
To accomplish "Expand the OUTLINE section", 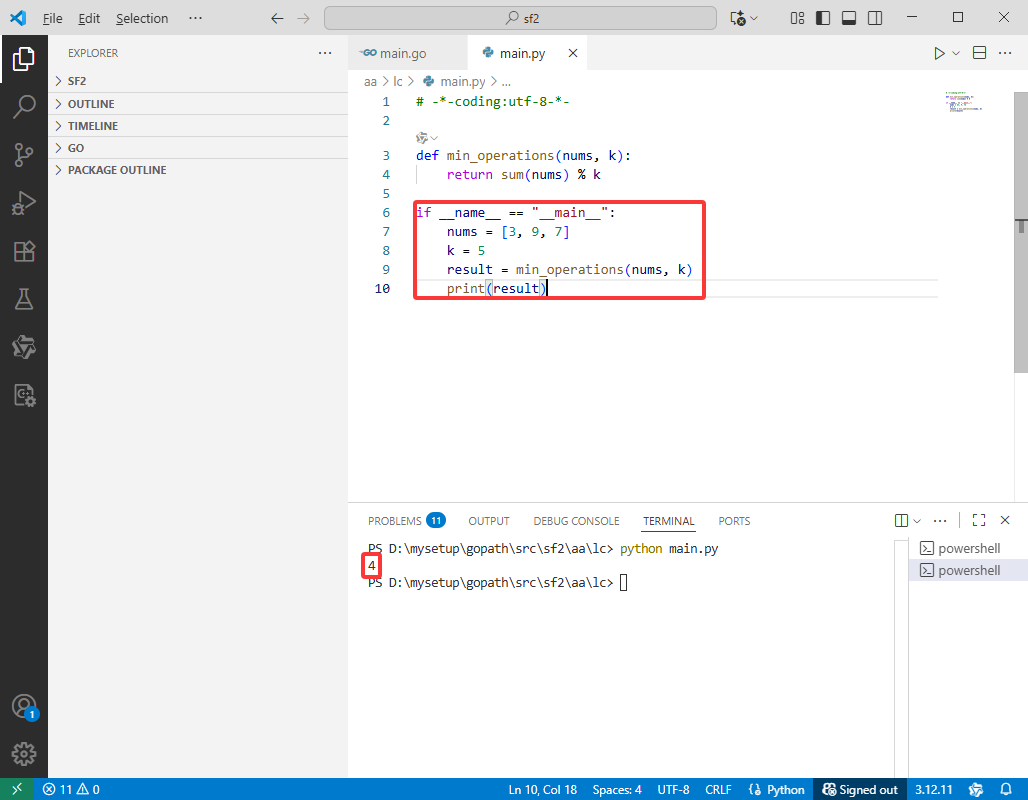I will coord(198,104).
